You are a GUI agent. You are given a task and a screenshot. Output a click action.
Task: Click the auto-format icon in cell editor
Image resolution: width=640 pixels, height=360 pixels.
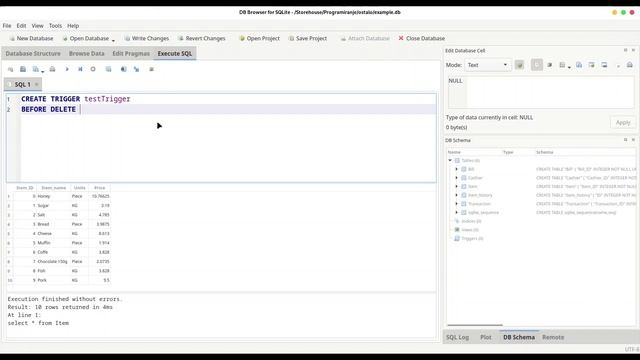coord(550,65)
